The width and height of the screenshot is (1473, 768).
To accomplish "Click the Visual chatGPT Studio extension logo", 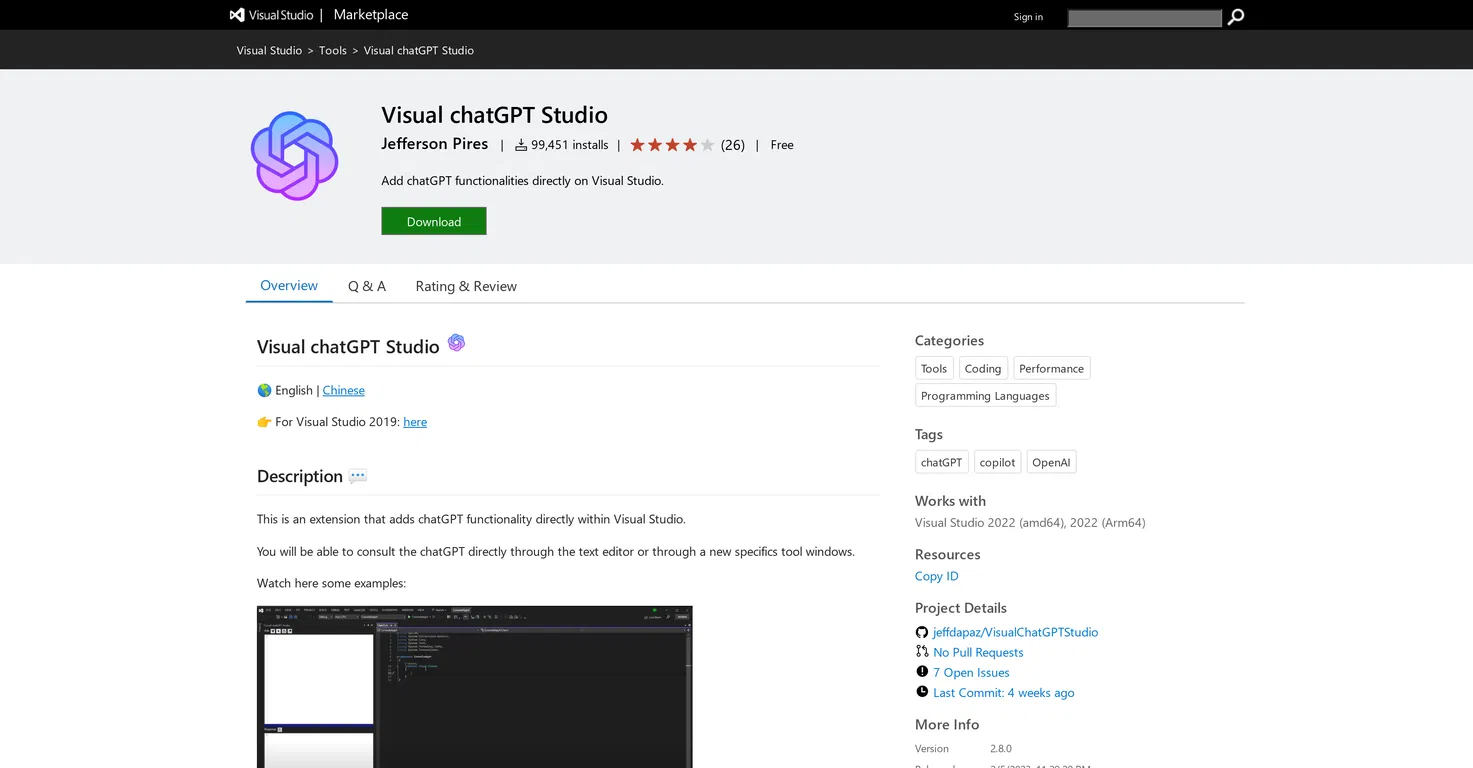I will coord(294,156).
